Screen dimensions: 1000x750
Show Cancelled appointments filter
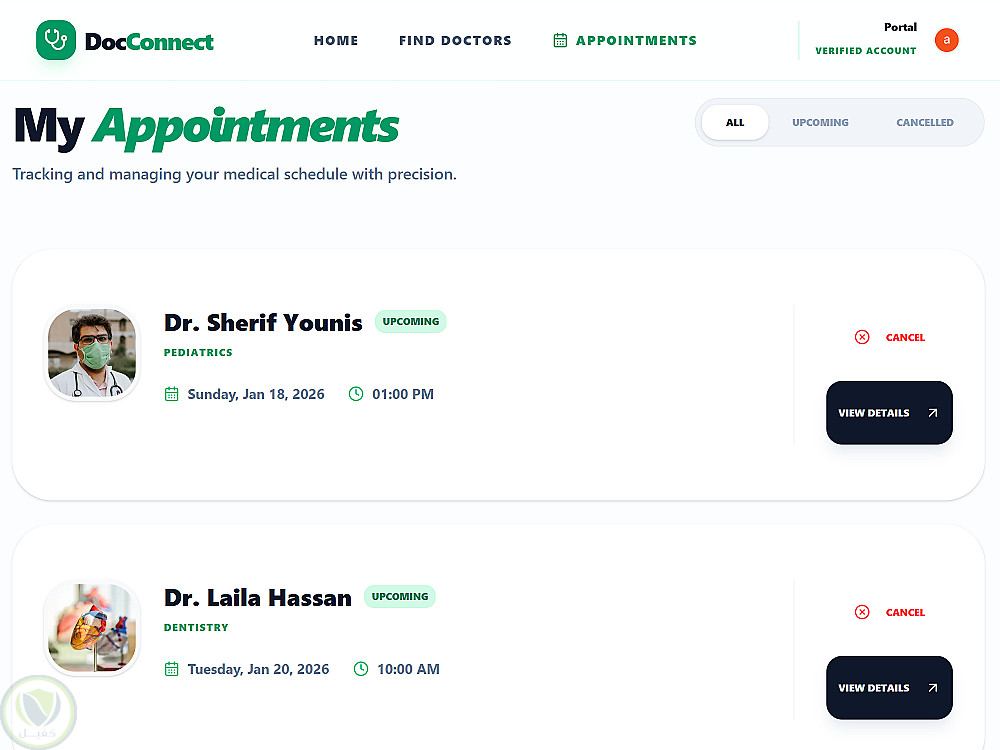[924, 123]
